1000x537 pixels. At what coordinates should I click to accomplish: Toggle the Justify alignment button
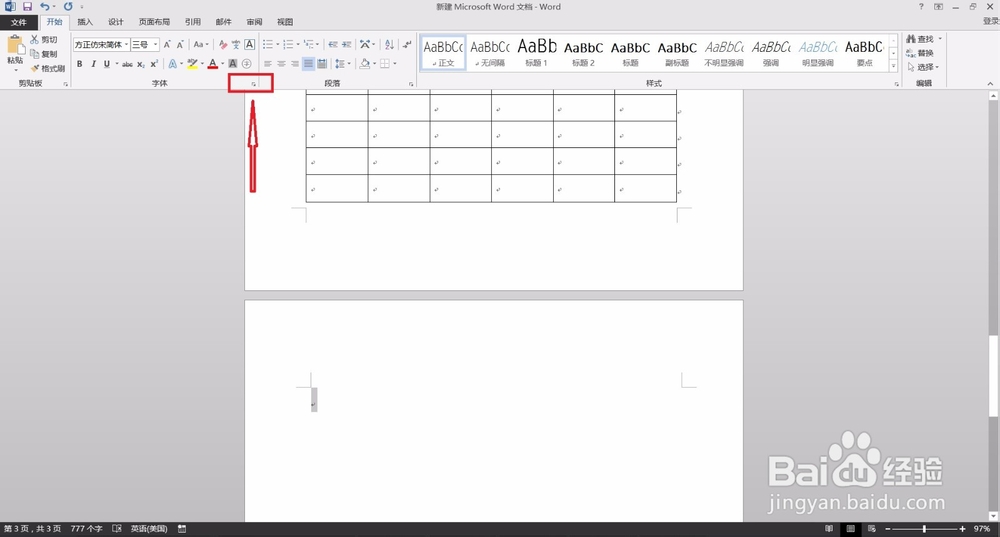click(x=309, y=64)
